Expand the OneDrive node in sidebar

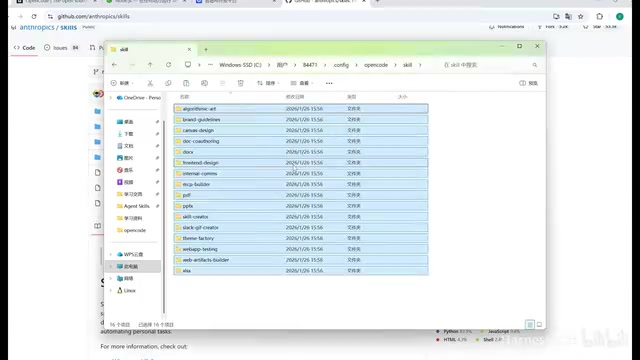[111, 98]
